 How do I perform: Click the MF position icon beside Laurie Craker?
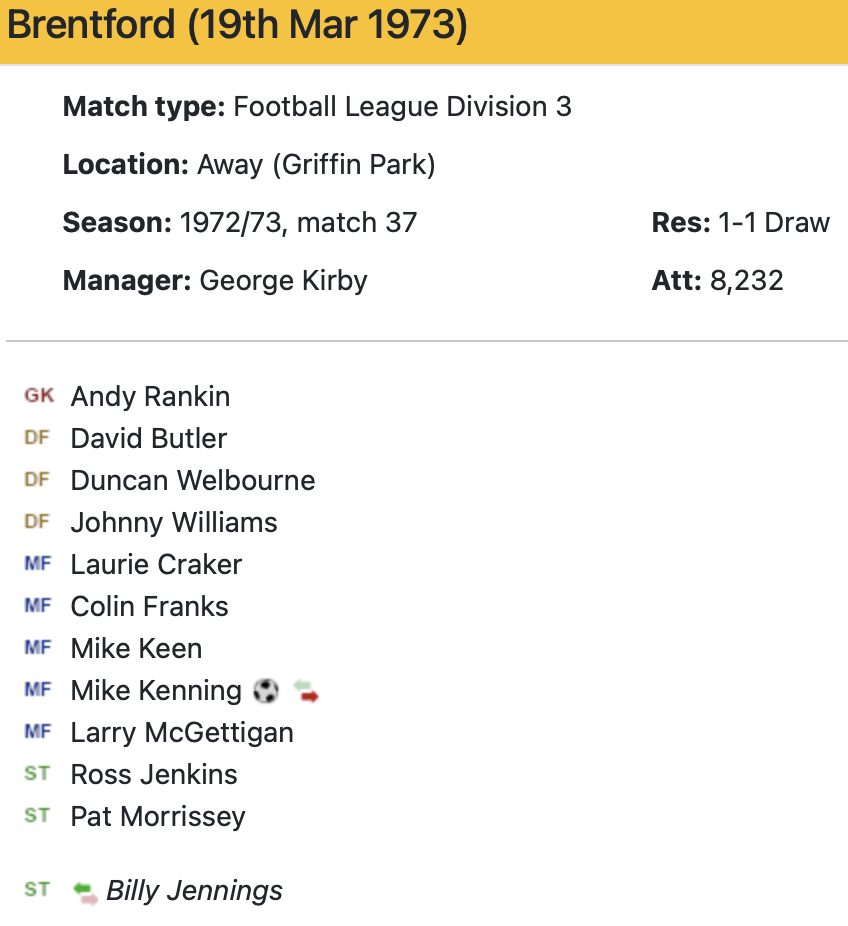click(x=37, y=564)
